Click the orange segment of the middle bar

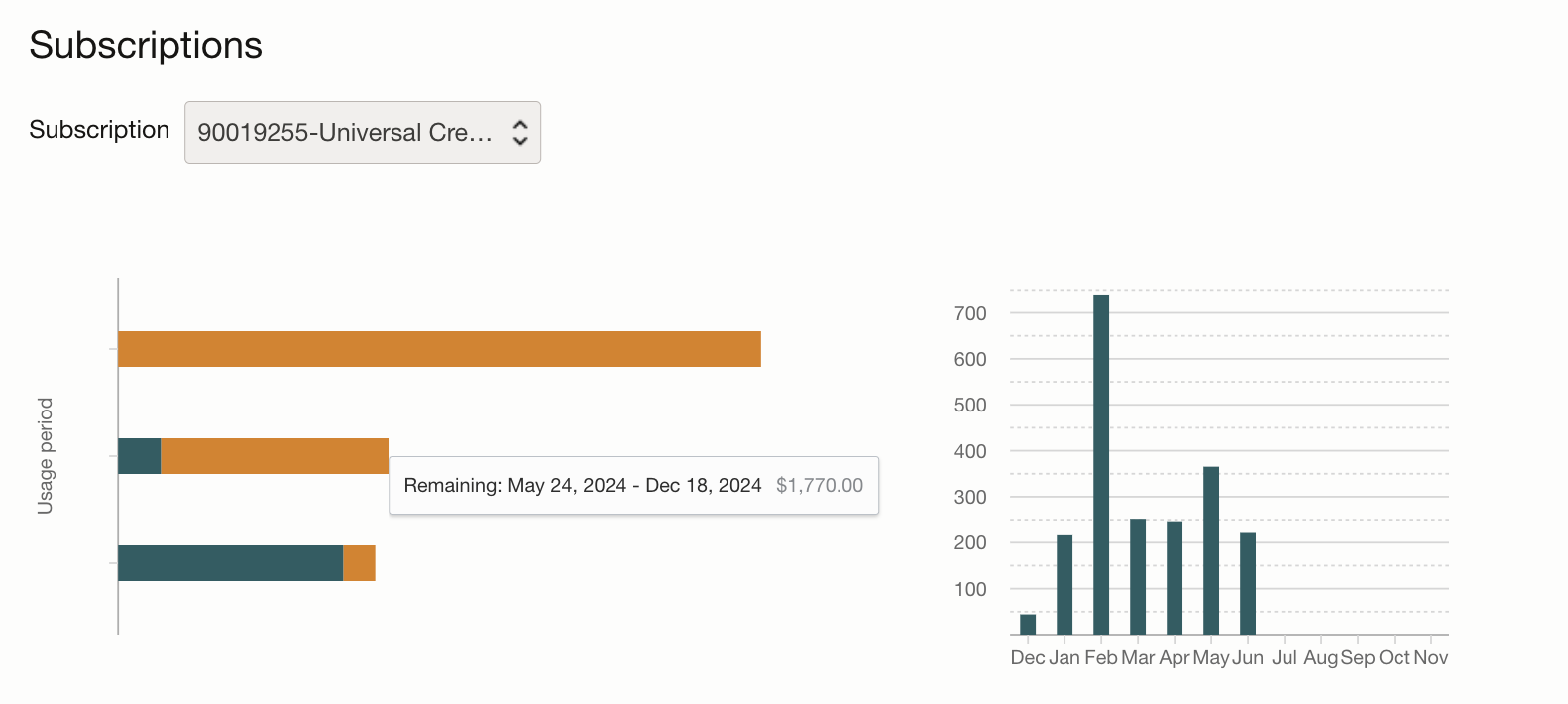[275, 456]
